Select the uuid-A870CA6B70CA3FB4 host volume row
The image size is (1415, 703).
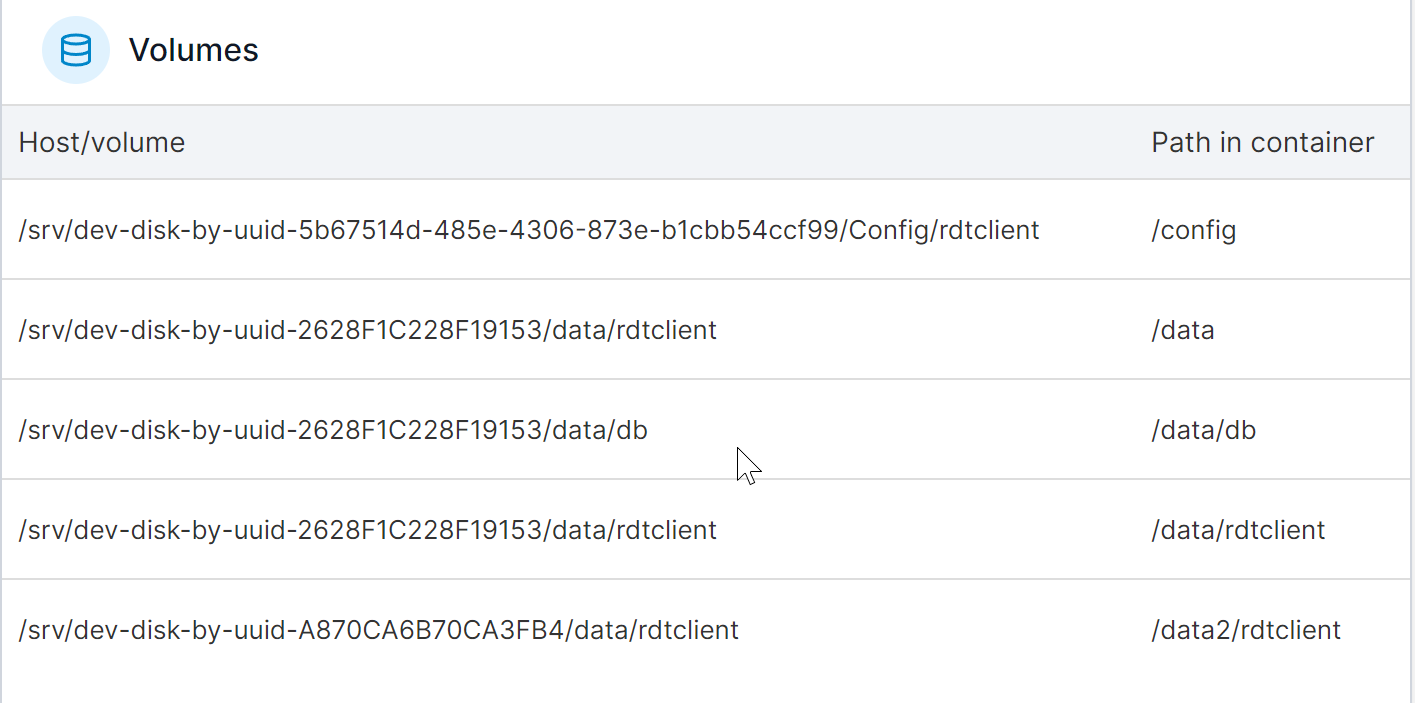(377, 629)
